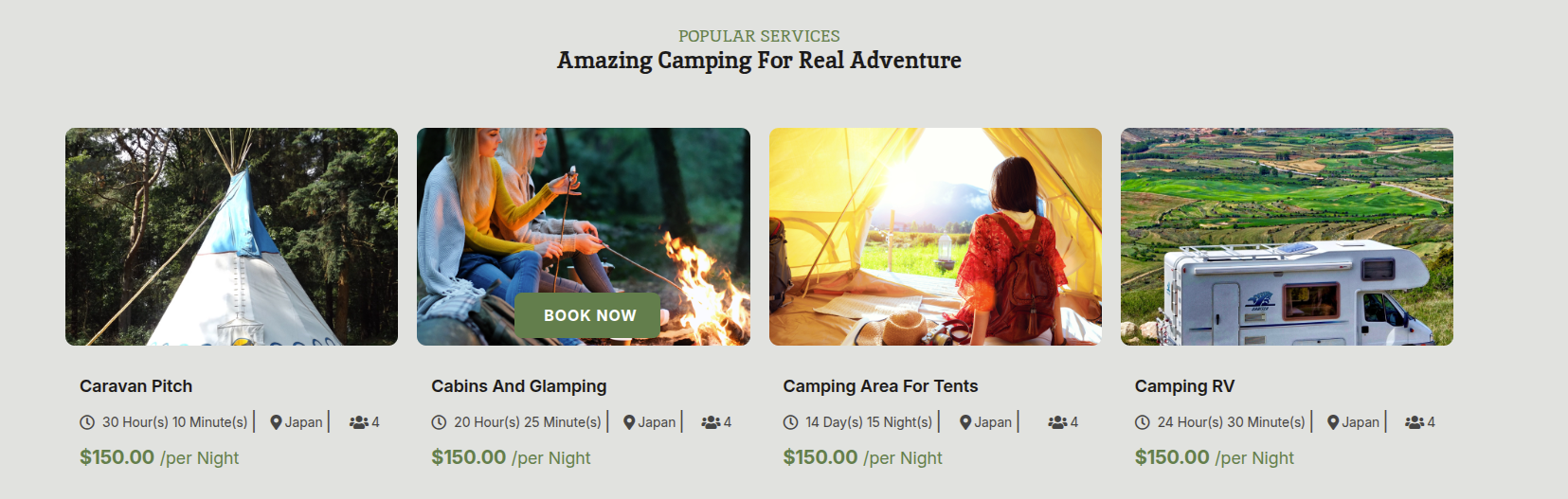
Task: Click the location pin under Camping RV
Action: (1333, 422)
